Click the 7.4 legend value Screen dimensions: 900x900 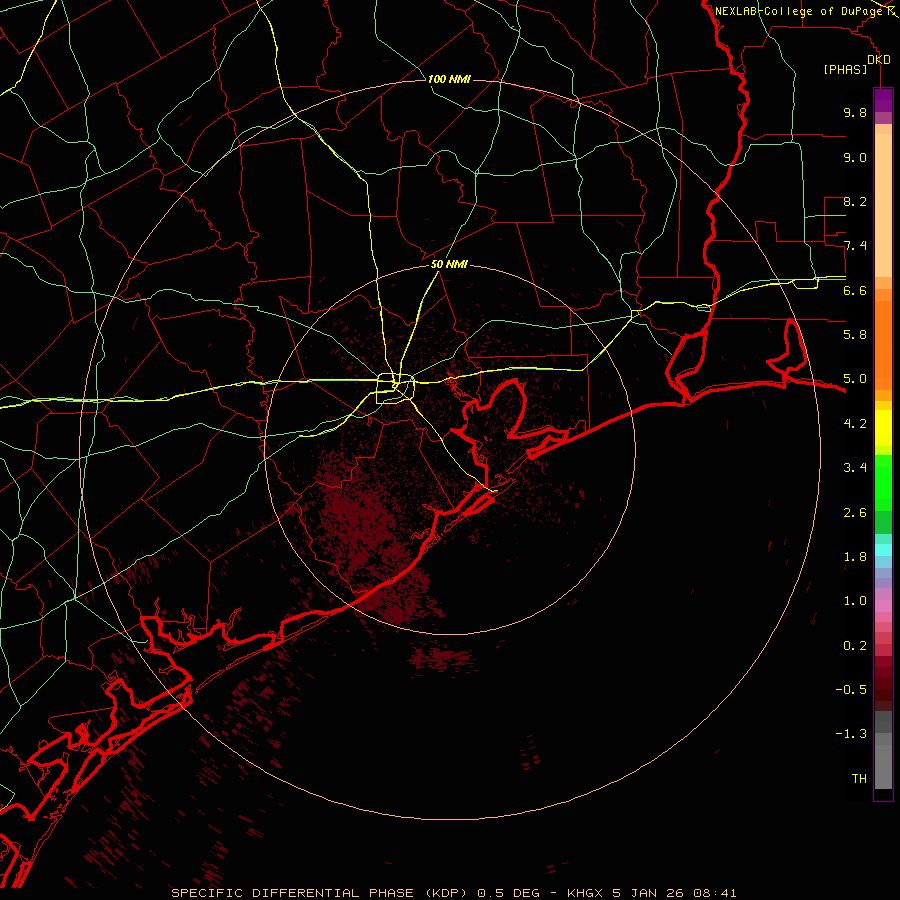855,246
